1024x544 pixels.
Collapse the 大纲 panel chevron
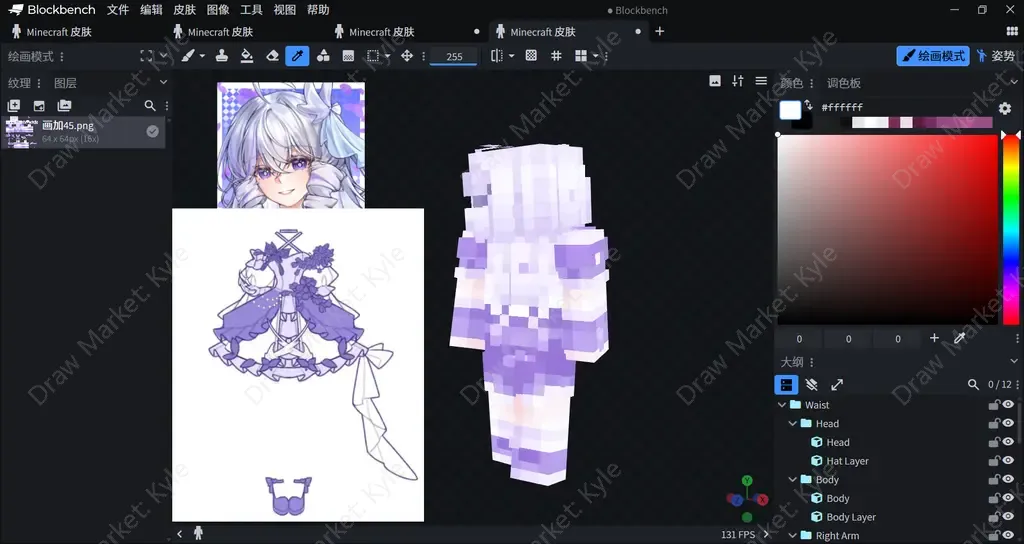(1014, 361)
